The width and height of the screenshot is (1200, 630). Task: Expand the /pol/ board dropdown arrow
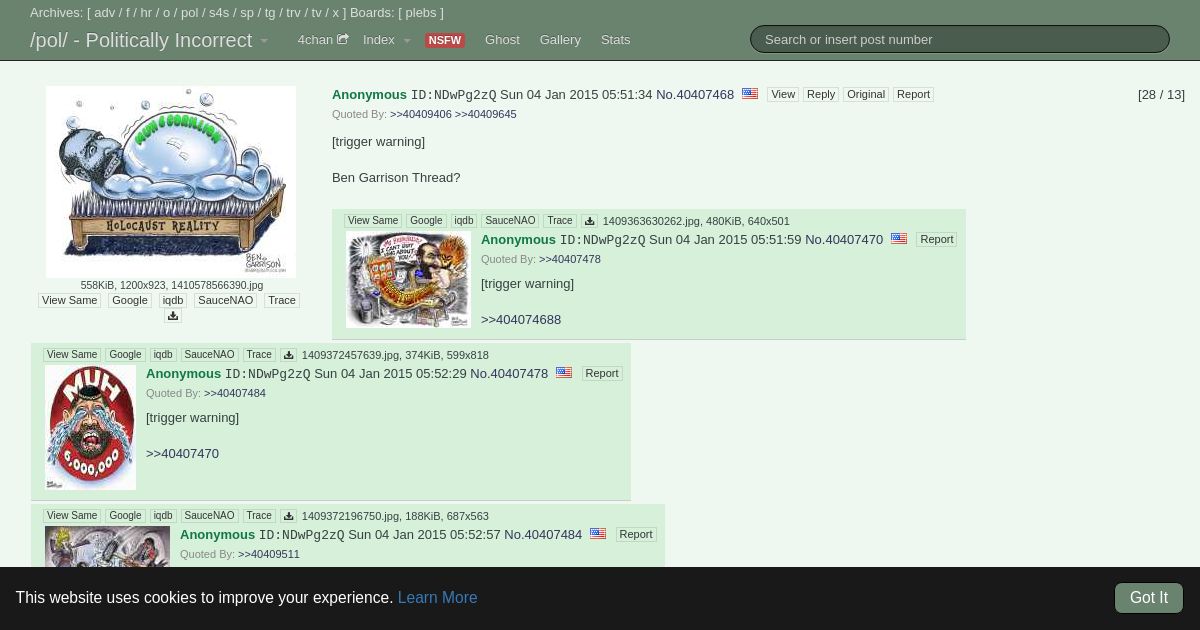coord(264,41)
